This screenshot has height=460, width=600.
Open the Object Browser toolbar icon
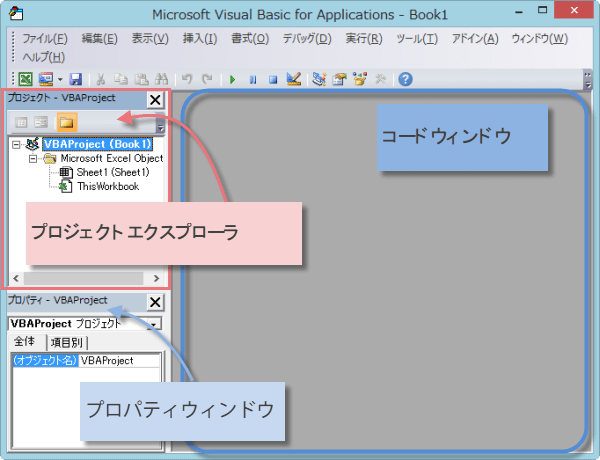[359, 79]
